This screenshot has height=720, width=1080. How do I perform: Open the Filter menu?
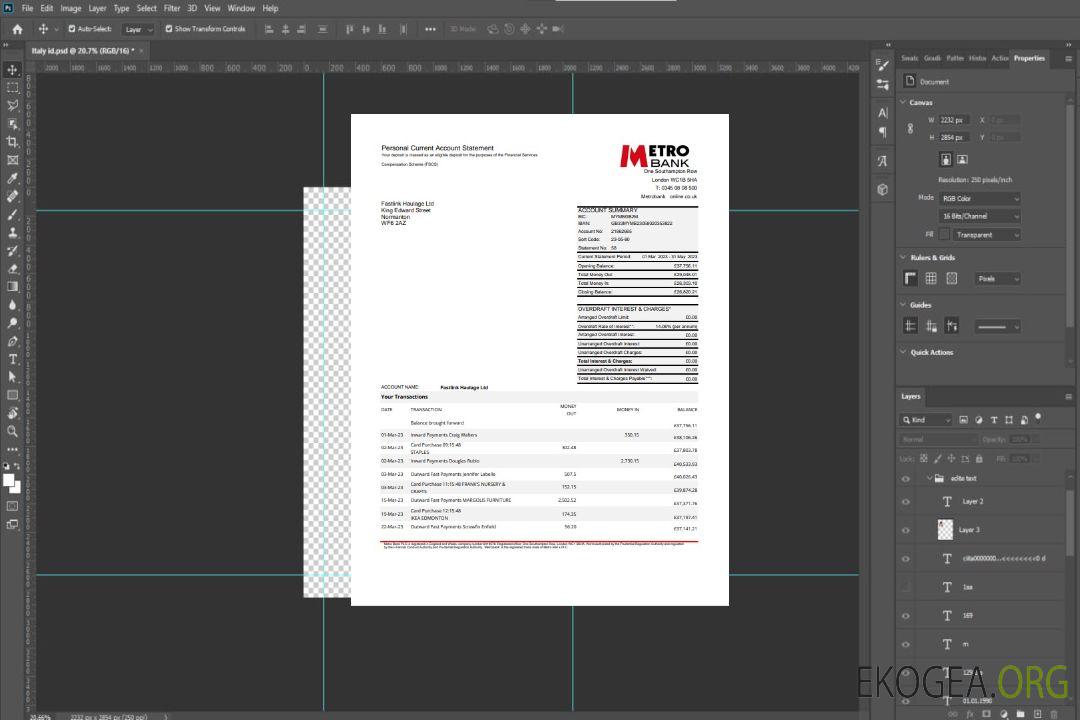[x=172, y=8]
